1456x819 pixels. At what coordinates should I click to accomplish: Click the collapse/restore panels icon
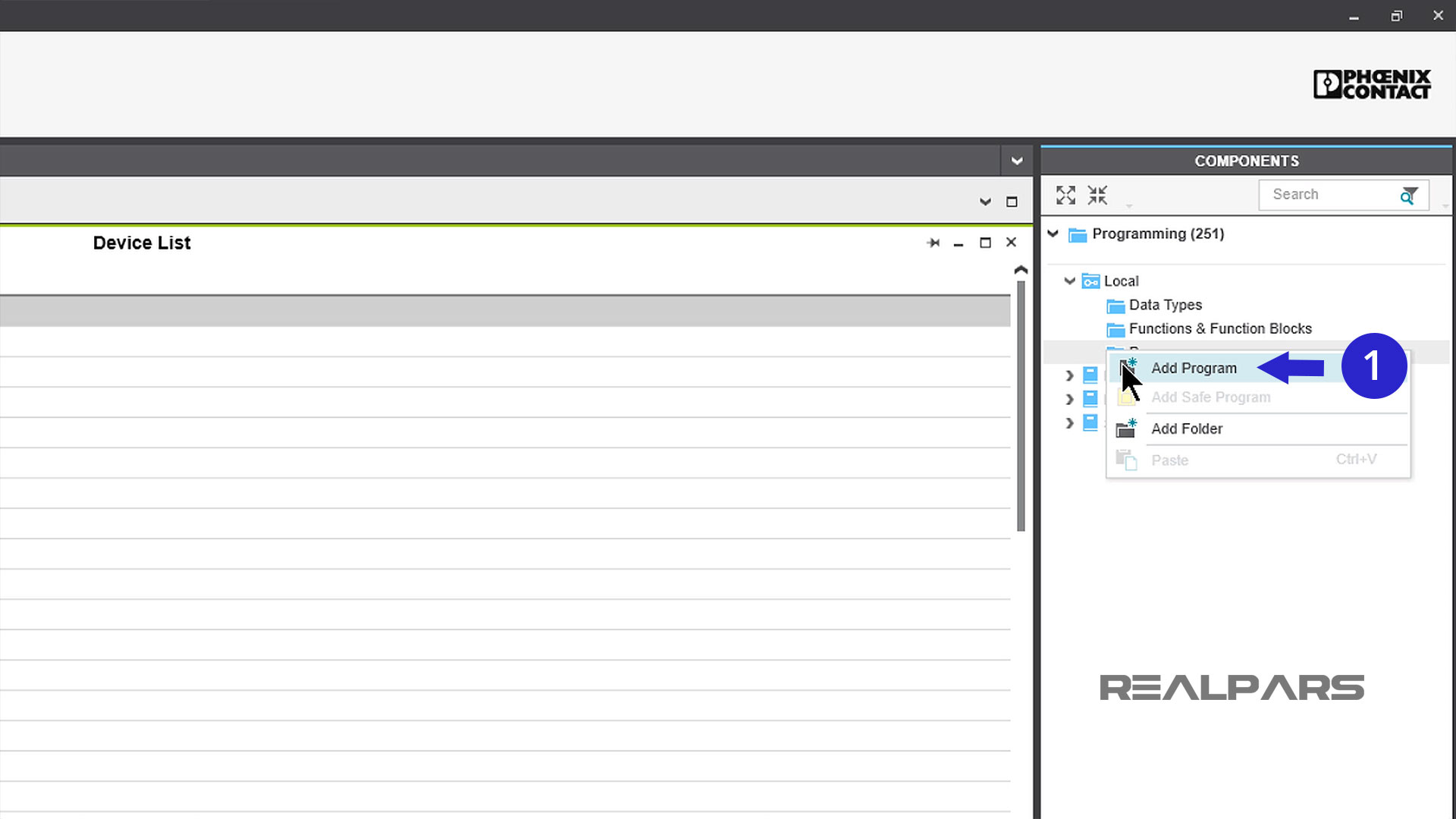point(1097,195)
